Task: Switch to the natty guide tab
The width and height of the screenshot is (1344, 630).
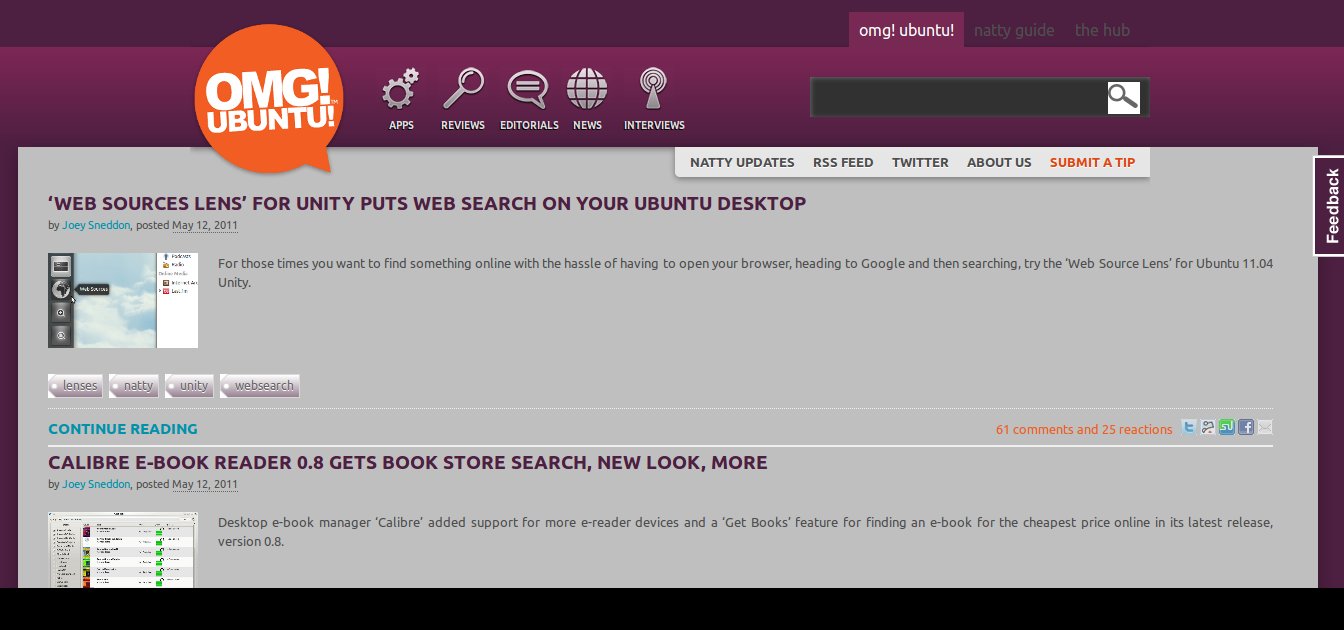Action: pos(1013,30)
